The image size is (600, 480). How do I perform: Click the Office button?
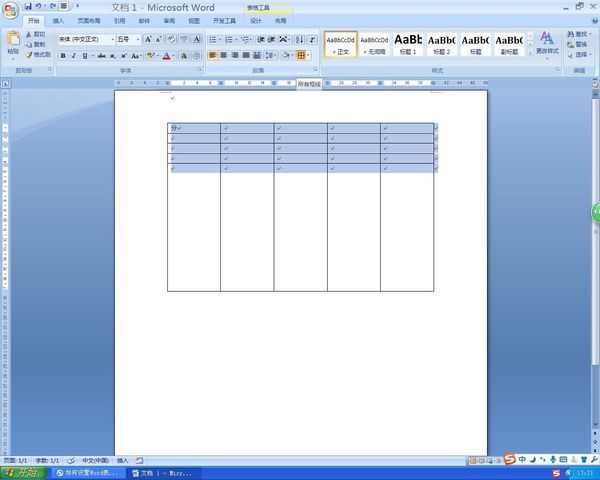[11, 10]
